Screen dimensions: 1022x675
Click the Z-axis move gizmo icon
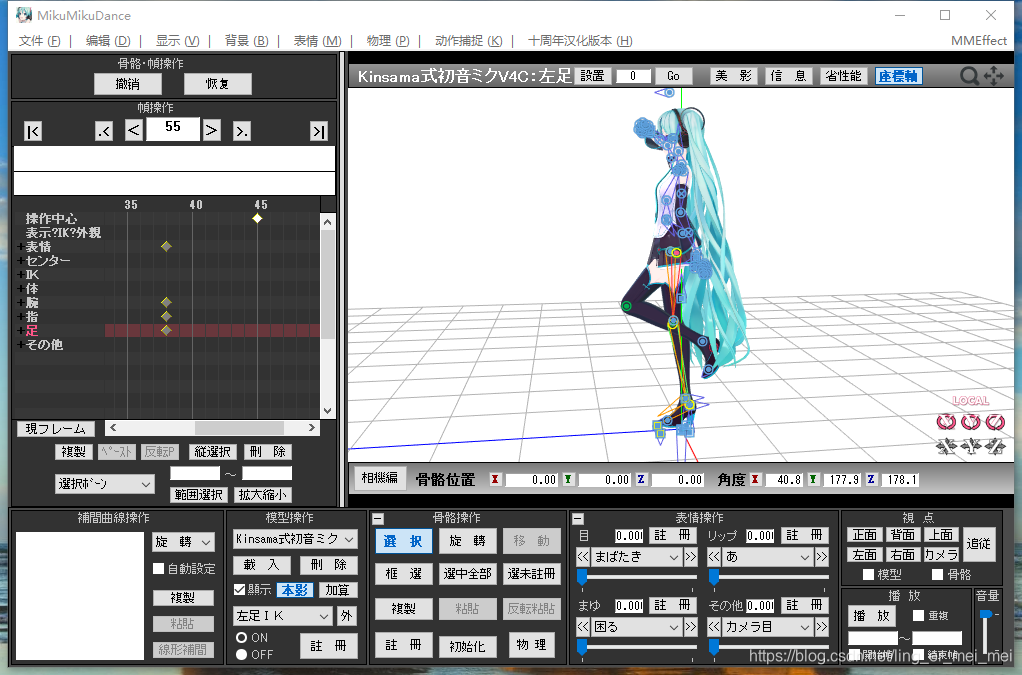[995, 446]
